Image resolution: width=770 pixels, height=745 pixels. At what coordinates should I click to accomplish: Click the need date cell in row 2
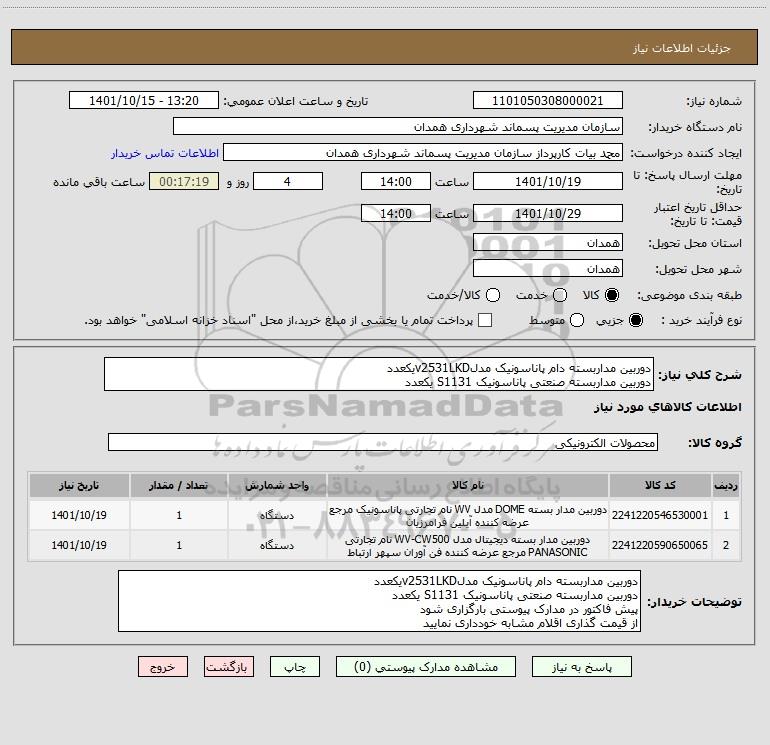coord(79,545)
